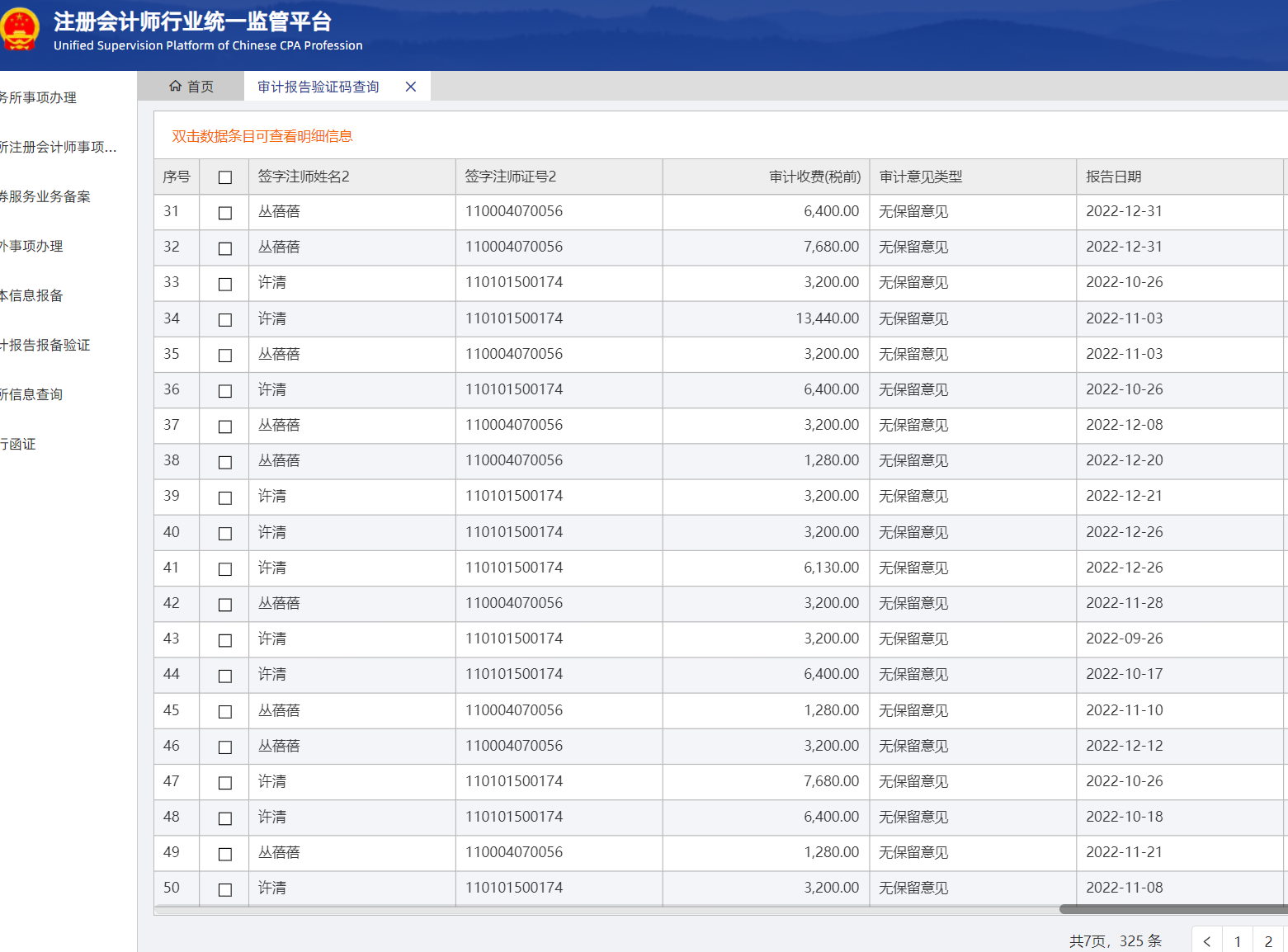
Task: Go to the 首页 home tab
Action: pos(191,87)
